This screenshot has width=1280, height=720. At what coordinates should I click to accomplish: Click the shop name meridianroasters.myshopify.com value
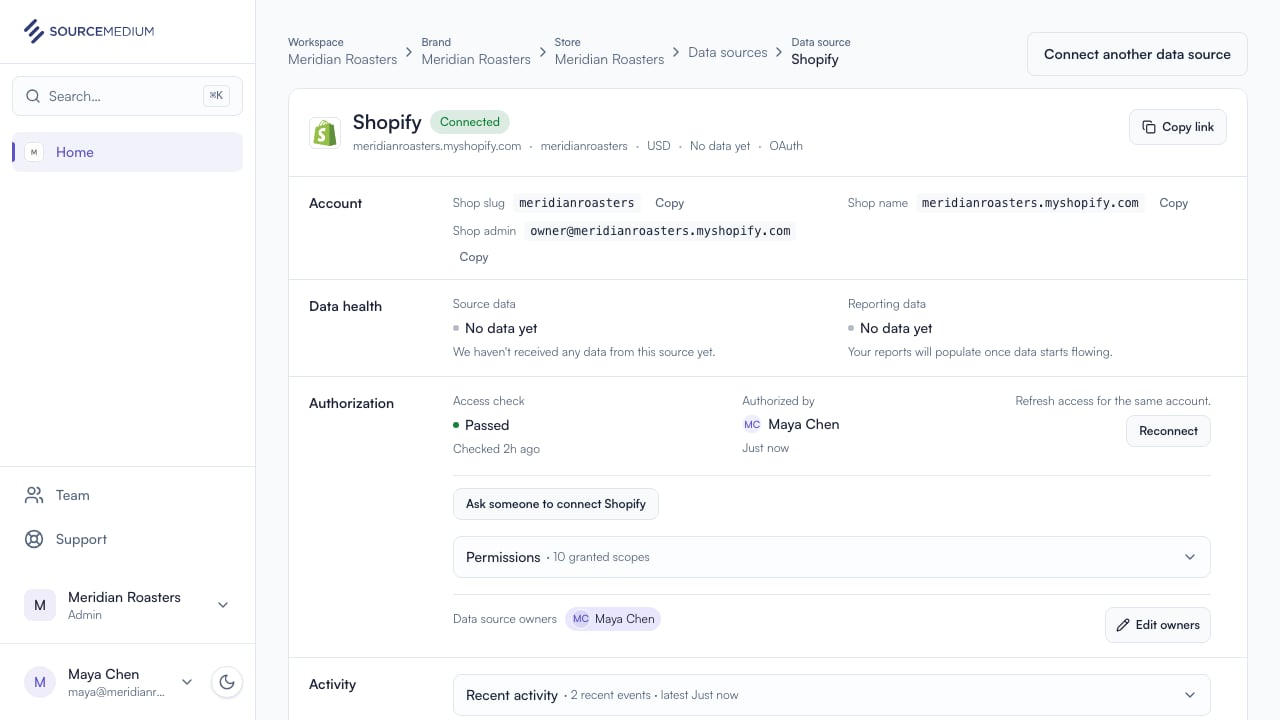(x=1030, y=203)
